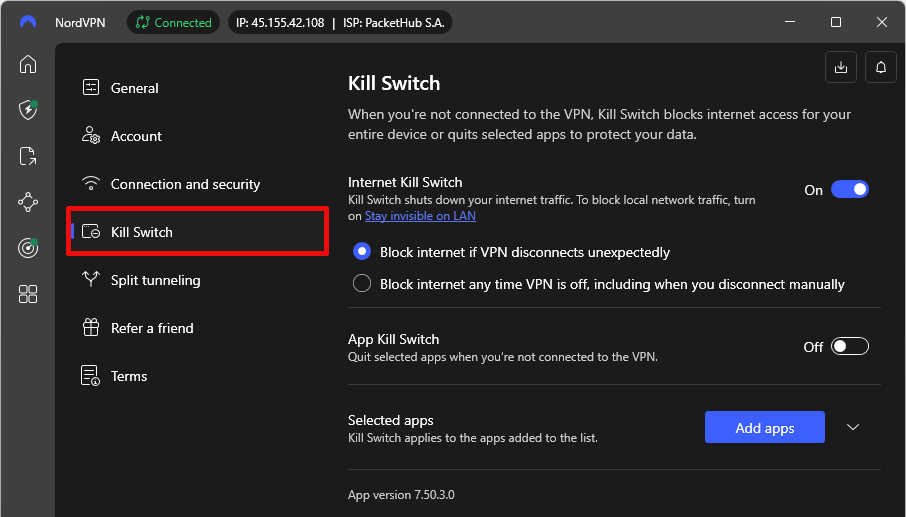Expand the Selected apps chevron

853,427
